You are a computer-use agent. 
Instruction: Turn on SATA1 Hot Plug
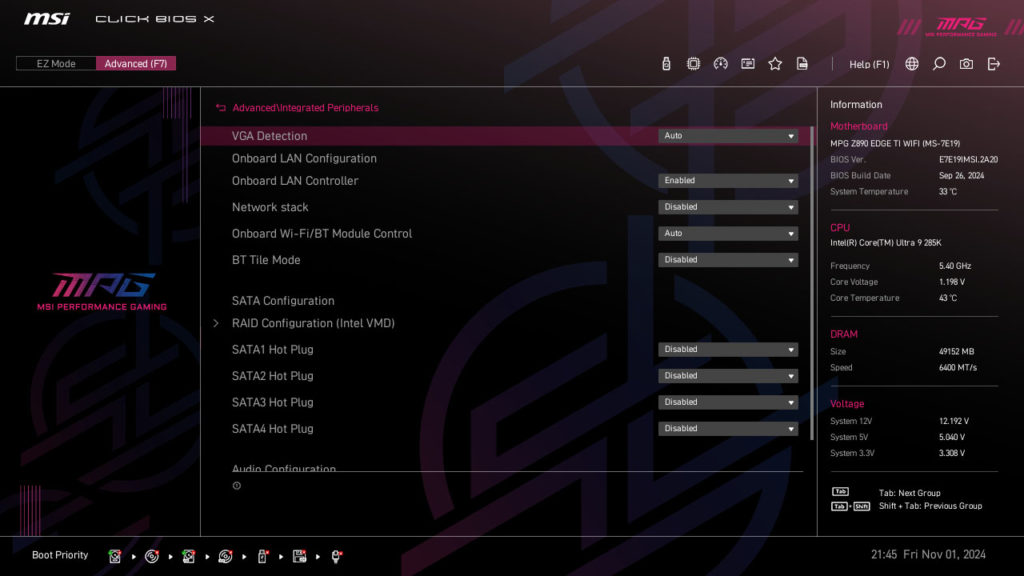click(727, 349)
